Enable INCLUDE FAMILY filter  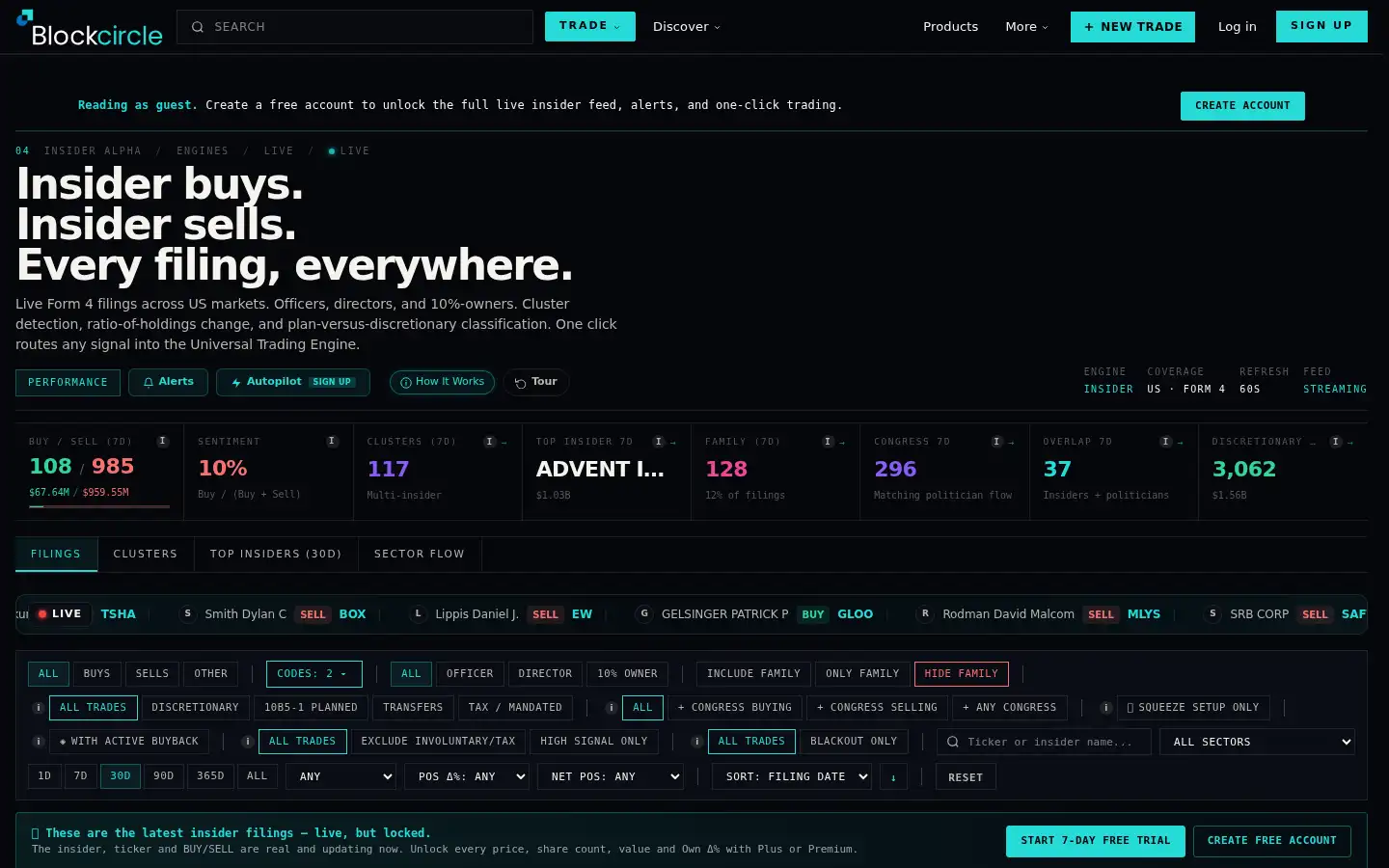coord(753,674)
